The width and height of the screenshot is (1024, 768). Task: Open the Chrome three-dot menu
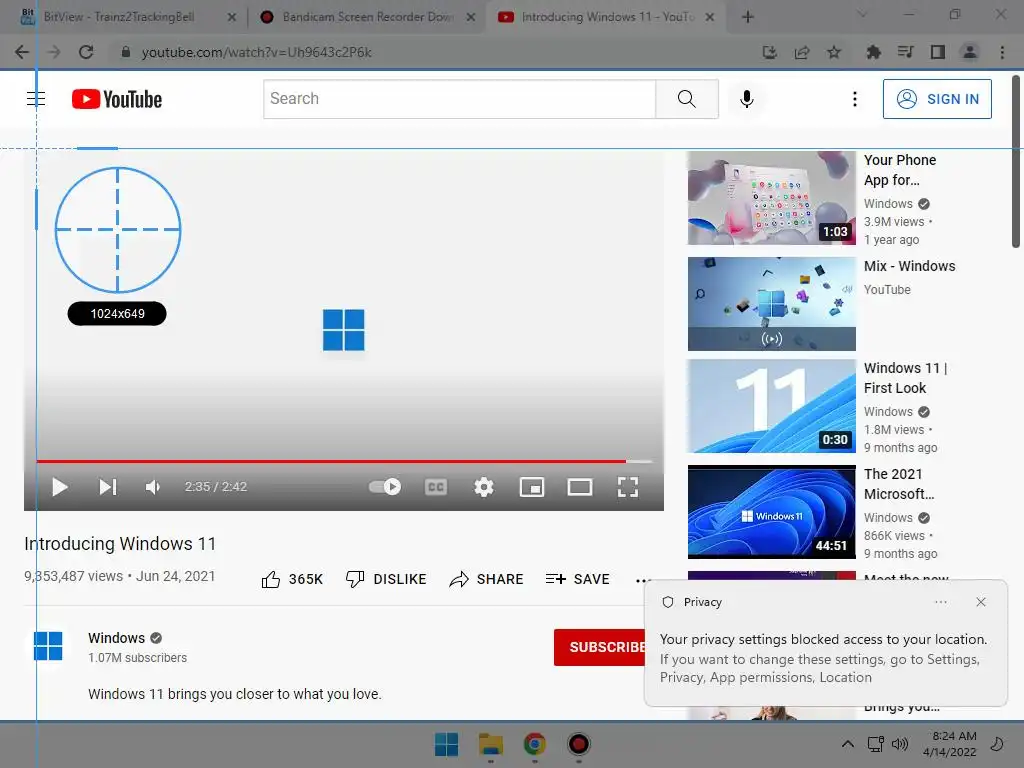click(1002, 52)
